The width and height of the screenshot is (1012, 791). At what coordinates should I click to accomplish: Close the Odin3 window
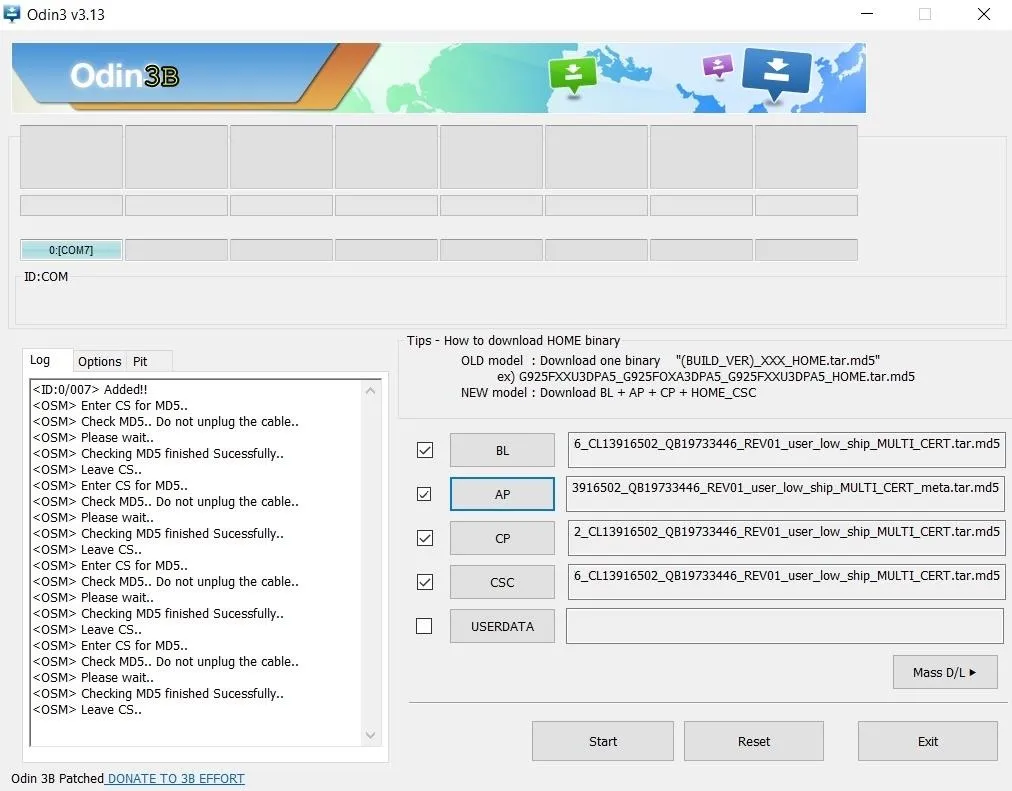[984, 14]
